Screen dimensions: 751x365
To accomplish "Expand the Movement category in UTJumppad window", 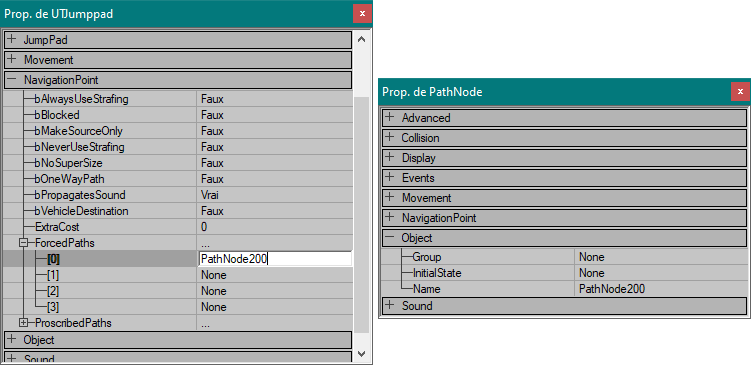I will 12,60.
